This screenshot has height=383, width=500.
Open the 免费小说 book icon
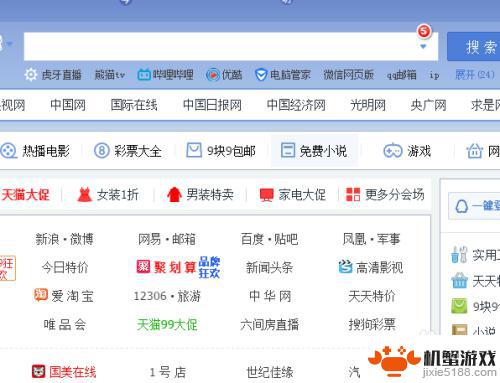coord(288,150)
